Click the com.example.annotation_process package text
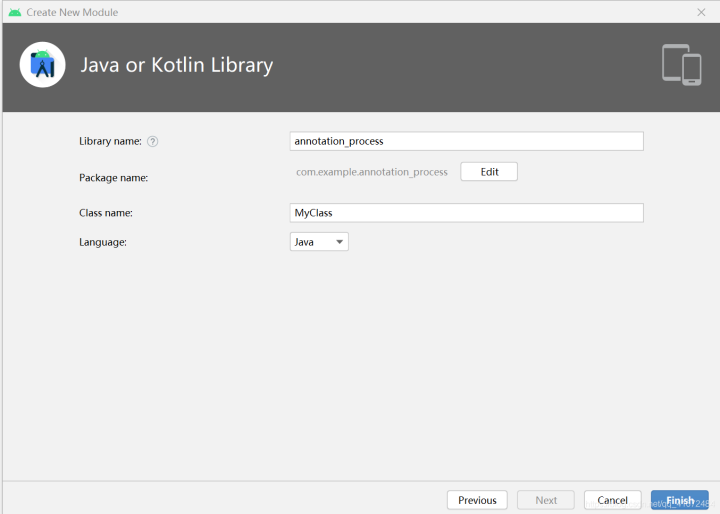 pyautogui.click(x=371, y=172)
